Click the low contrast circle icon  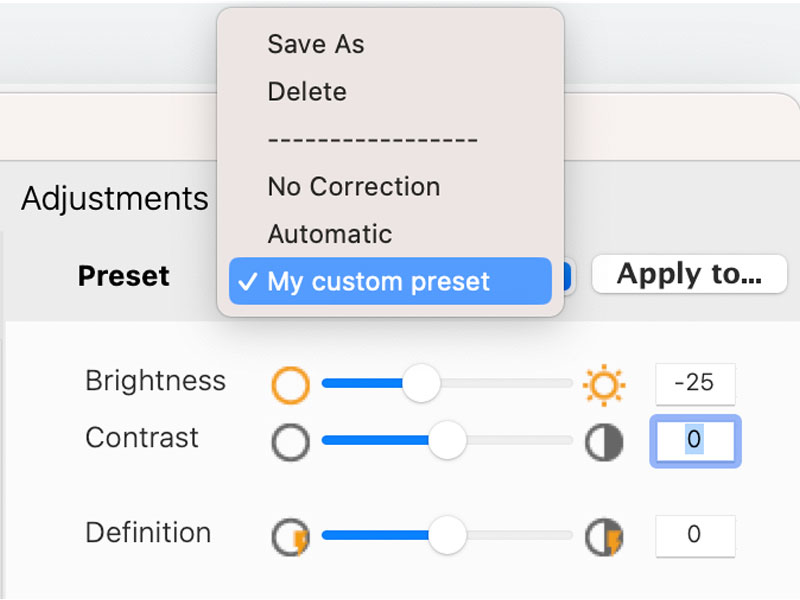coord(290,441)
